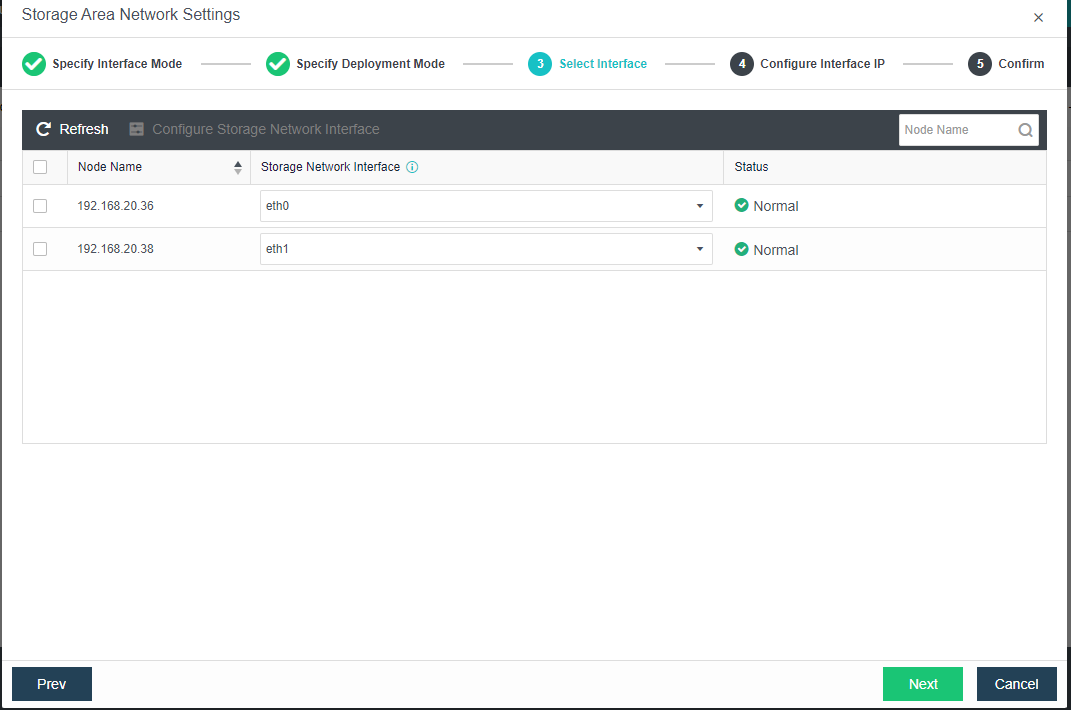Check the box for node 192.168.20.38
This screenshot has height=710, width=1071.
coord(40,249)
